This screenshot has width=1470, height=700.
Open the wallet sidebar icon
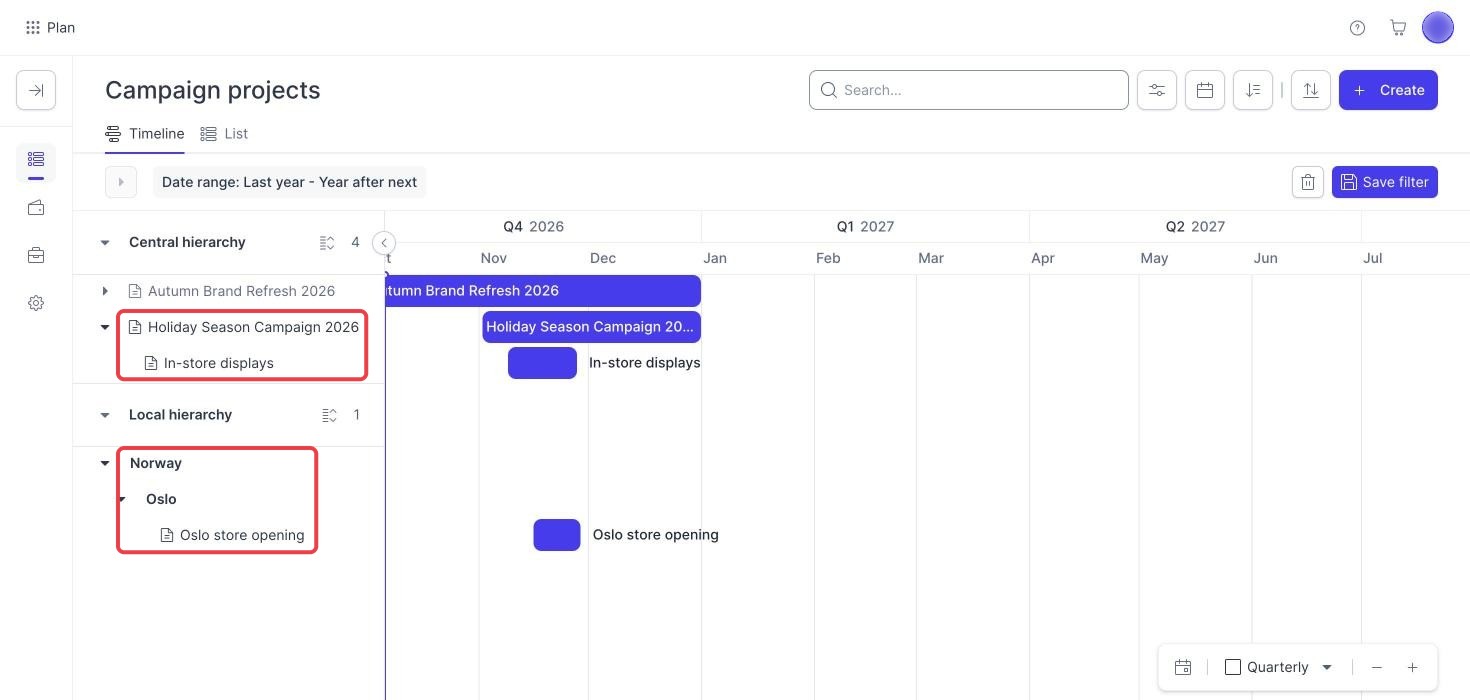pyautogui.click(x=36, y=208)
